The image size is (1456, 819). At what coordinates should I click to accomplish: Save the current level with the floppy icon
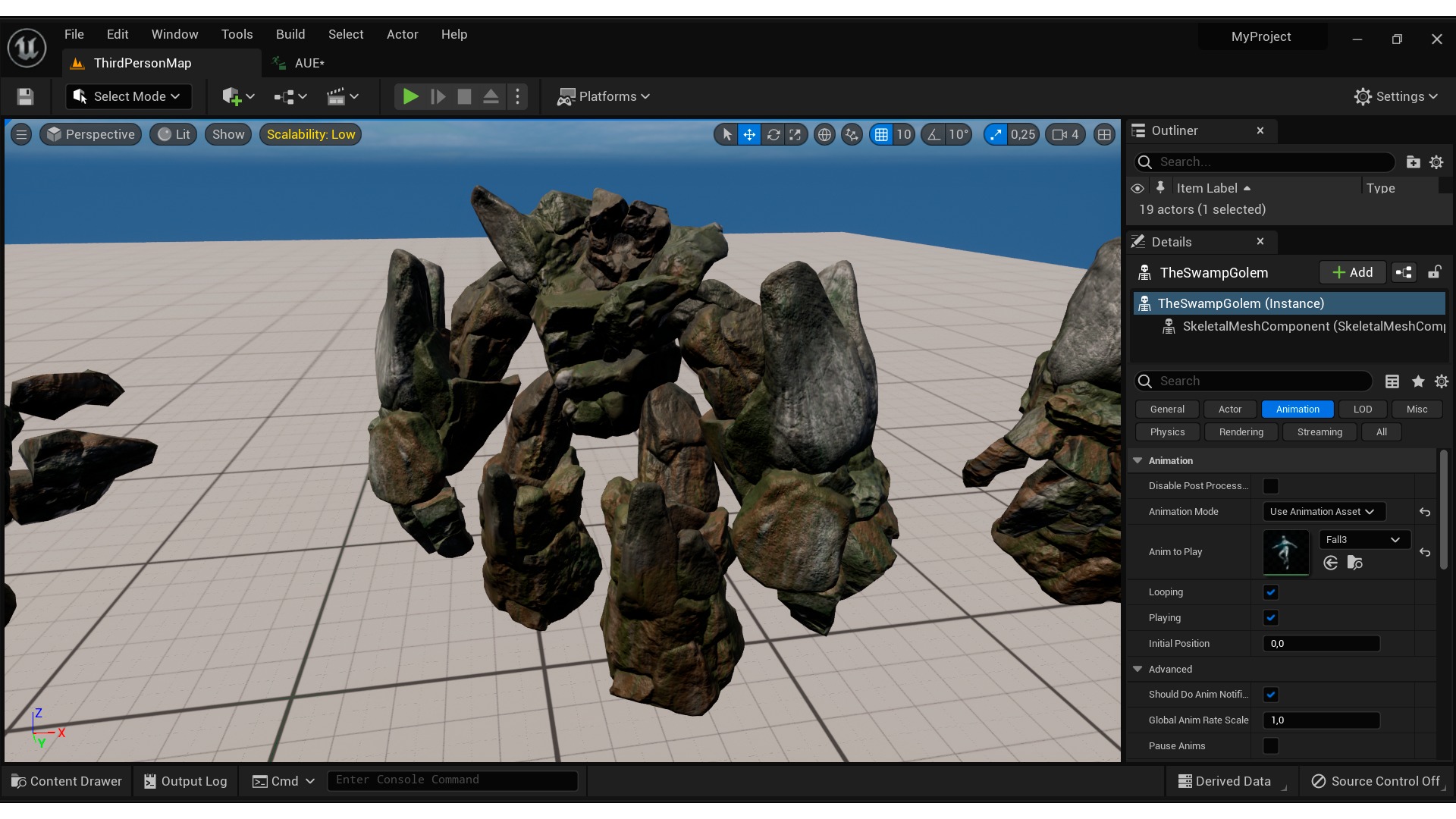(x=25, y=96)
